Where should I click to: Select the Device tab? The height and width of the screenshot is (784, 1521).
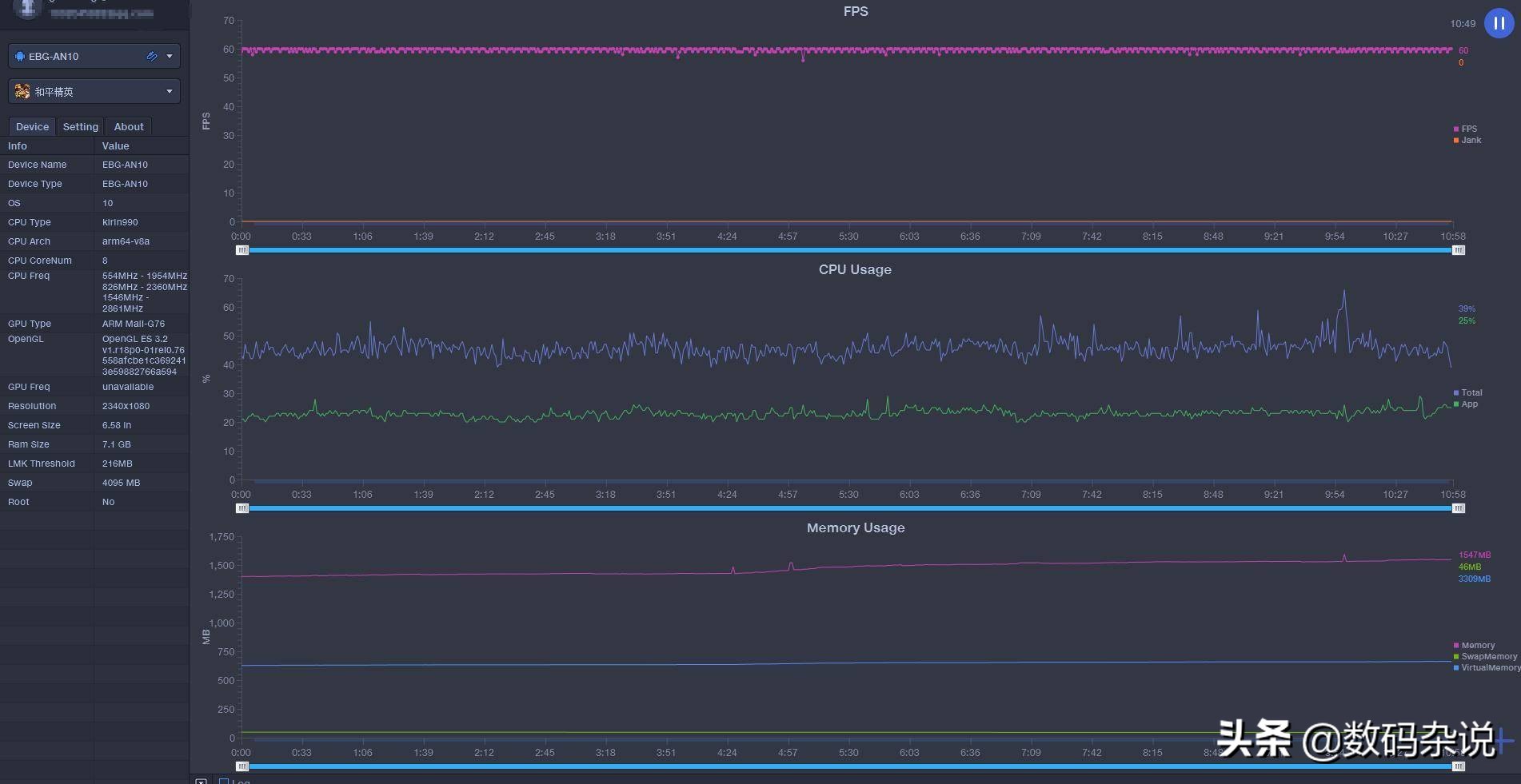pos(32,127)
